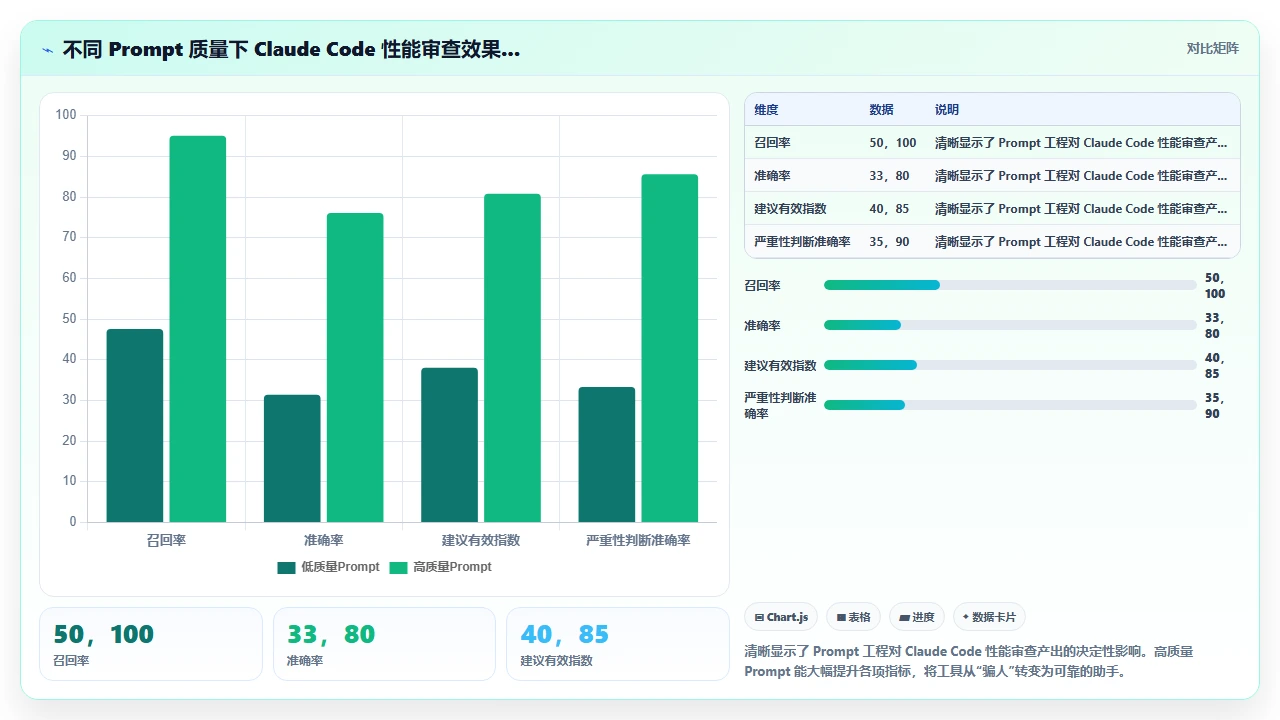Click the high-quality bar for 召回率
This screenshot has height=720, width=1280.
[x=198, y=329]
